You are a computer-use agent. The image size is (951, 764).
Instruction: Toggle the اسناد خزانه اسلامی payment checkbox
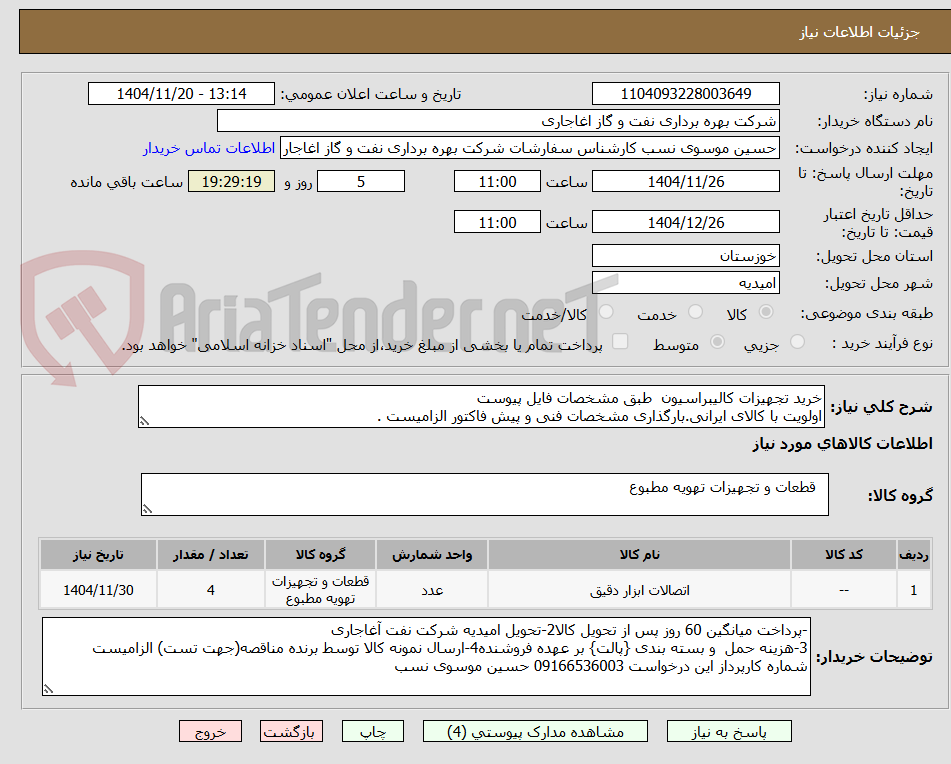point(620,341)
